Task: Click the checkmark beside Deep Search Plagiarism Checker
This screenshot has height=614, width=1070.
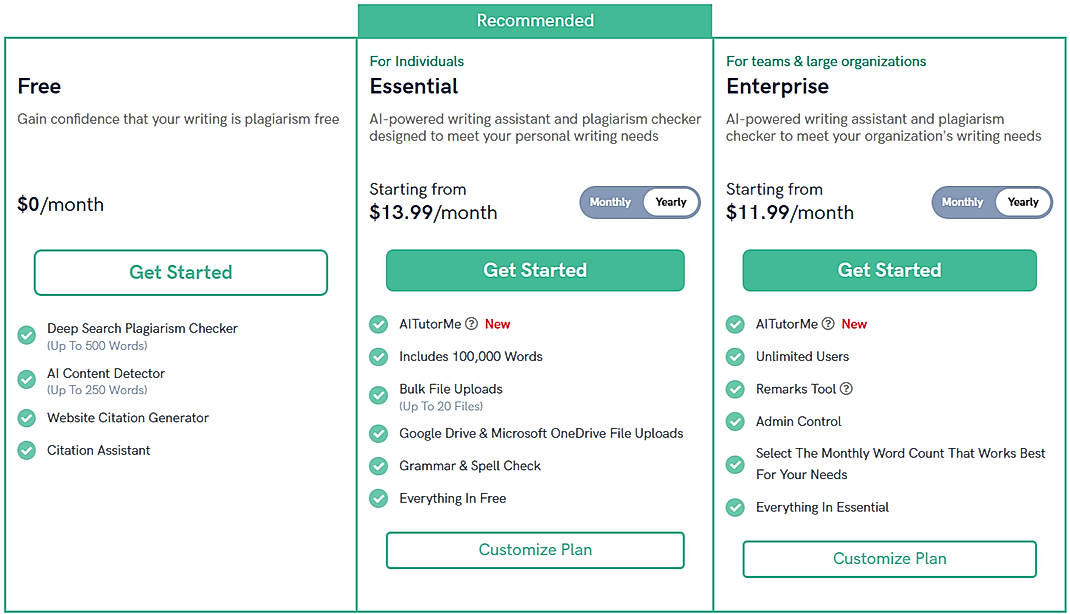Action: pos(26,335)
